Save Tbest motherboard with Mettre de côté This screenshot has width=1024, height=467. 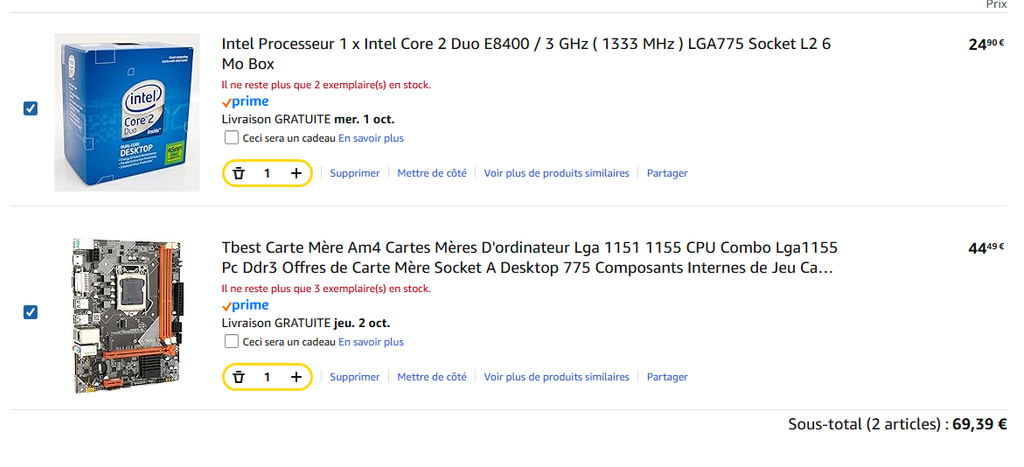pyautogui.click(x=432, y=377)
